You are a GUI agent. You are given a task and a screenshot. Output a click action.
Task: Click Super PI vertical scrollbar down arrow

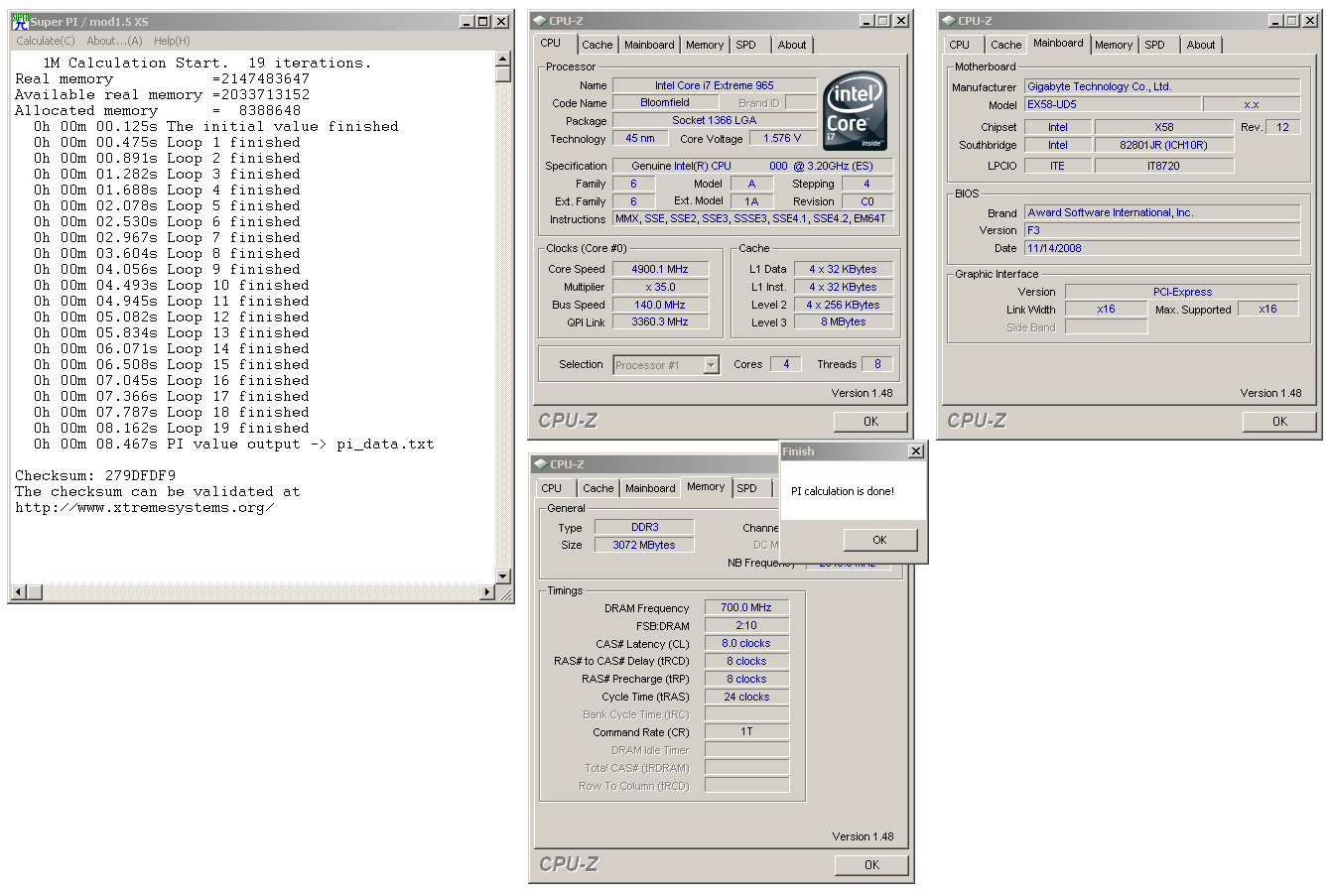coord(503,576)
